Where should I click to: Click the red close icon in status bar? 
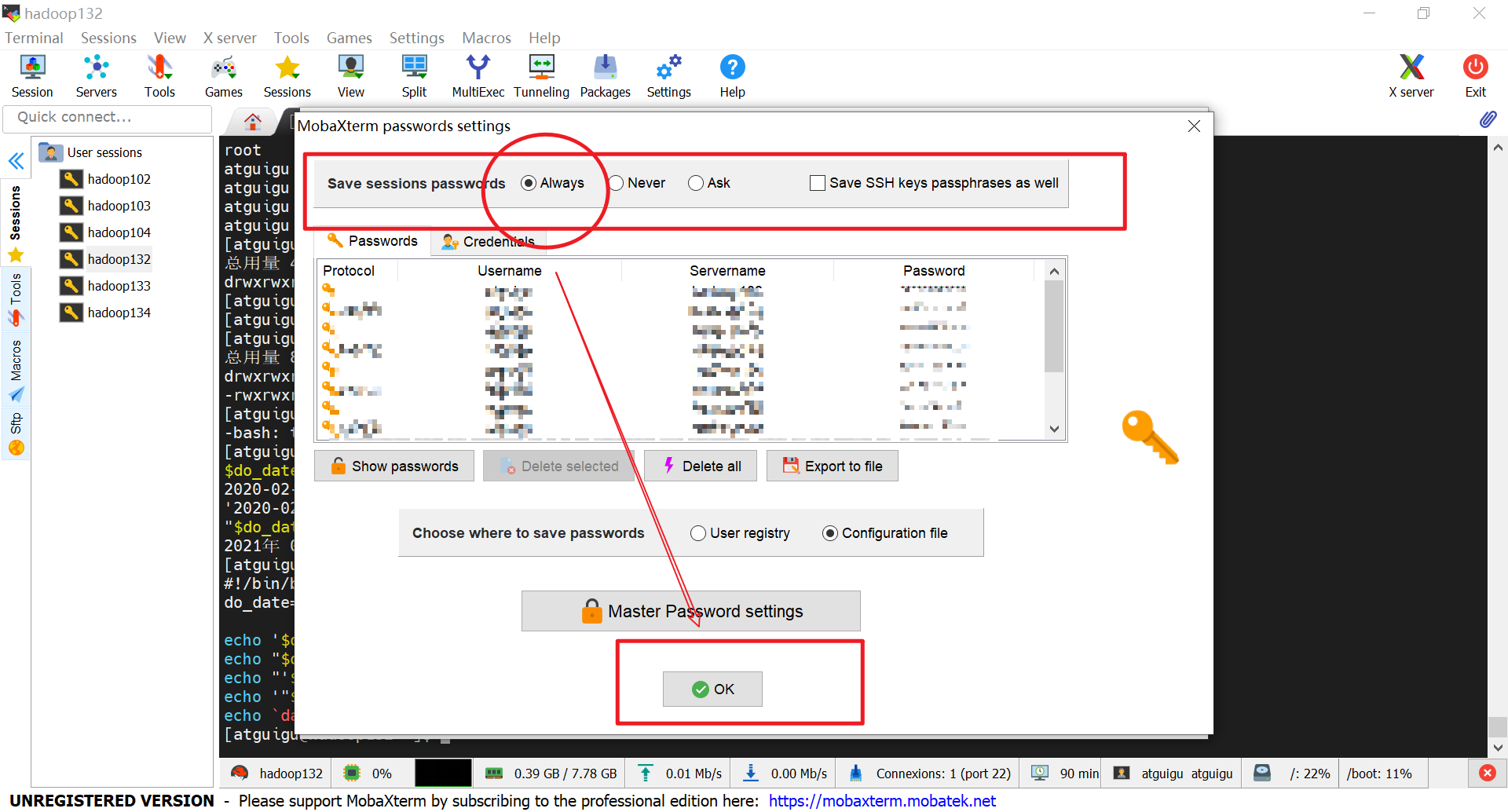point(1487,773)
